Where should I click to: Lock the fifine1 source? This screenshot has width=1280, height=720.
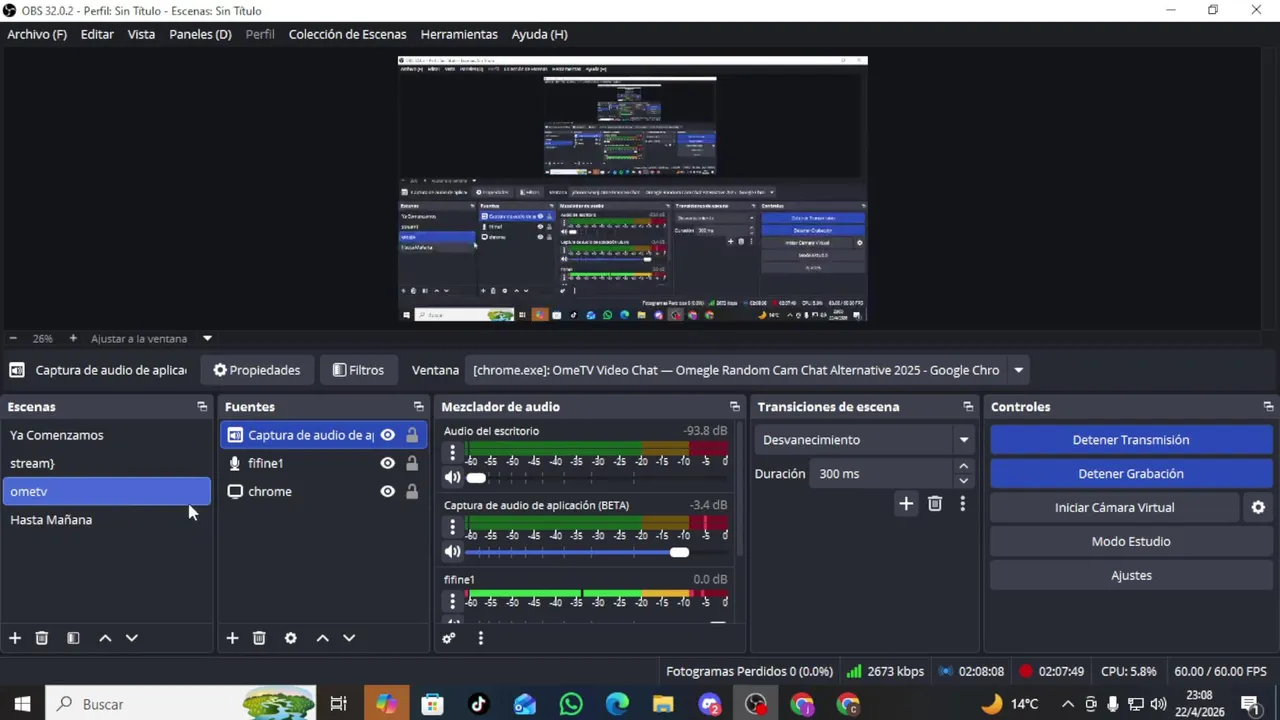(412, 463)
